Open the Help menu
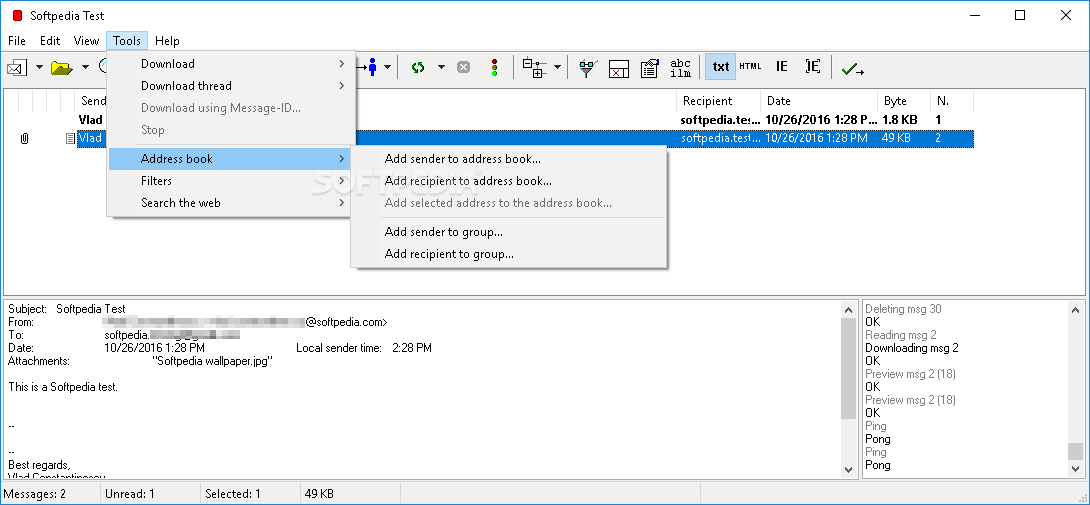The height and width of the screenshot is (505, 1090). pyautogui.click(x=167, y=41)
